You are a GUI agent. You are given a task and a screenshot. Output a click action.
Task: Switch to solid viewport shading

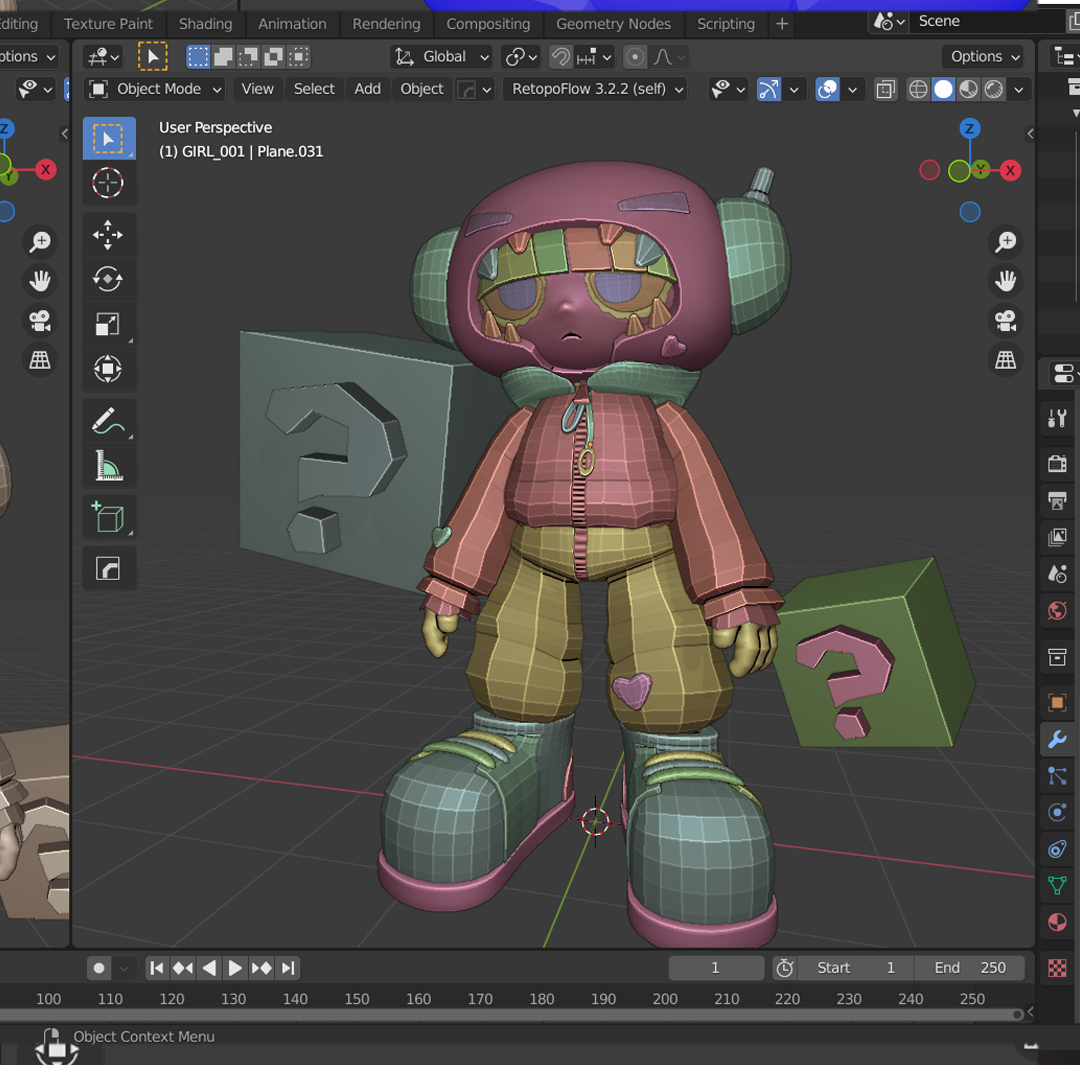[x=944, y=89]
